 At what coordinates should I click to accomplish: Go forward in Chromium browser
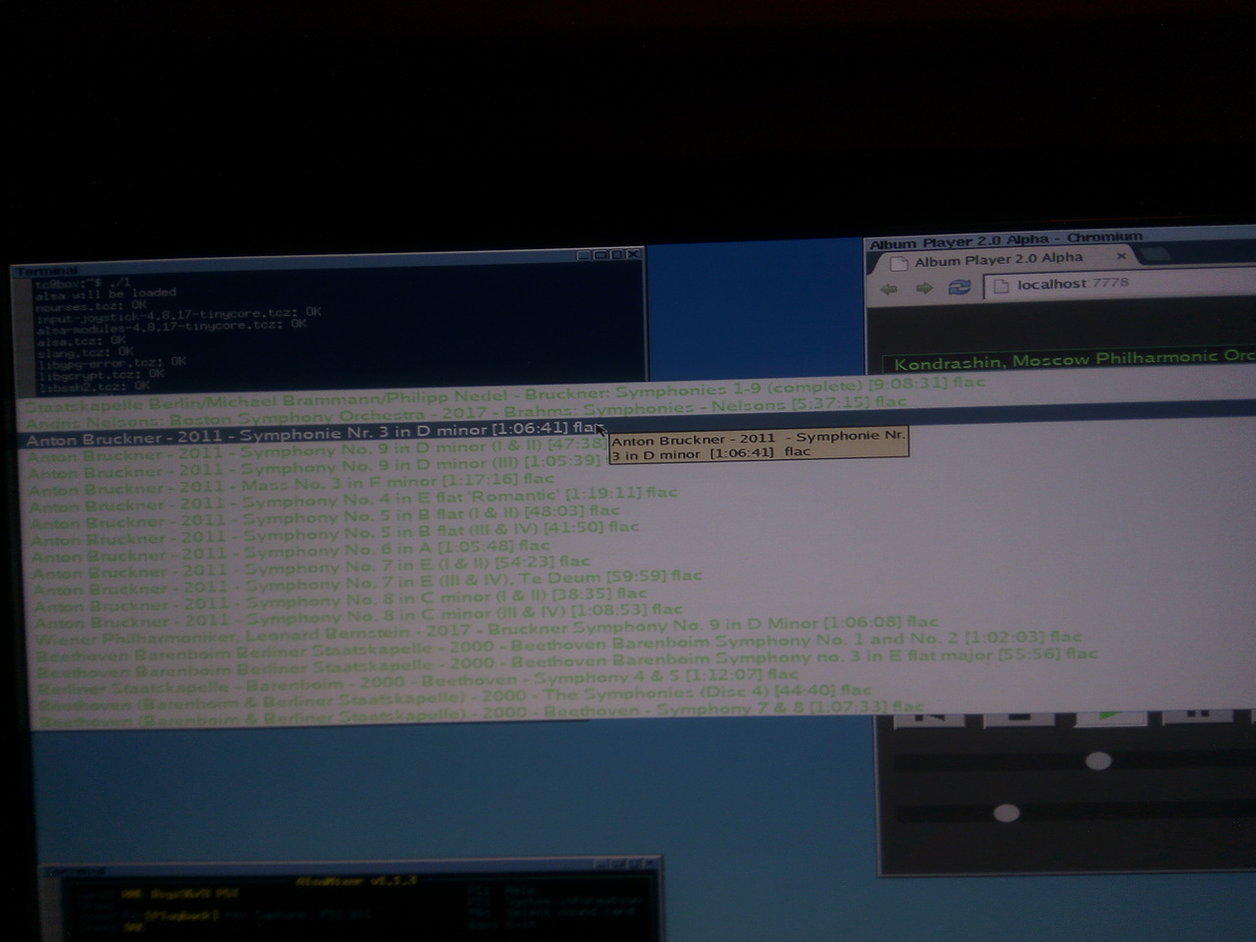924,288
